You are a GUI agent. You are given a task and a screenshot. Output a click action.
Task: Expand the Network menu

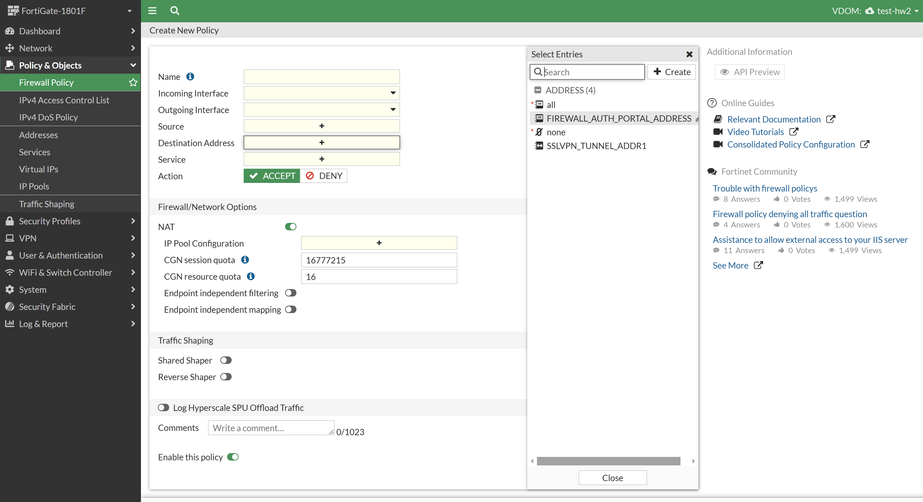coord(133,48)
